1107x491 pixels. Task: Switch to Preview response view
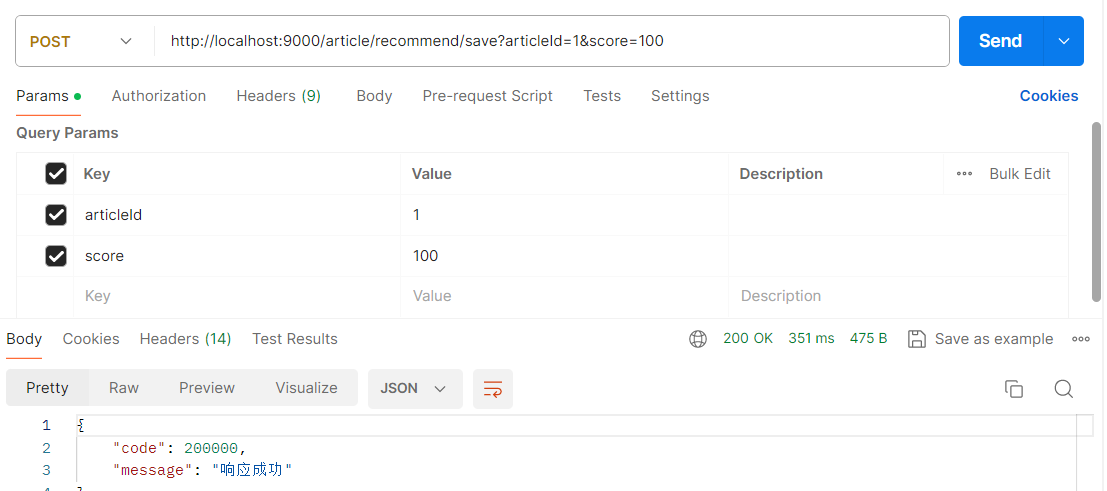click(x=207, y=388)
